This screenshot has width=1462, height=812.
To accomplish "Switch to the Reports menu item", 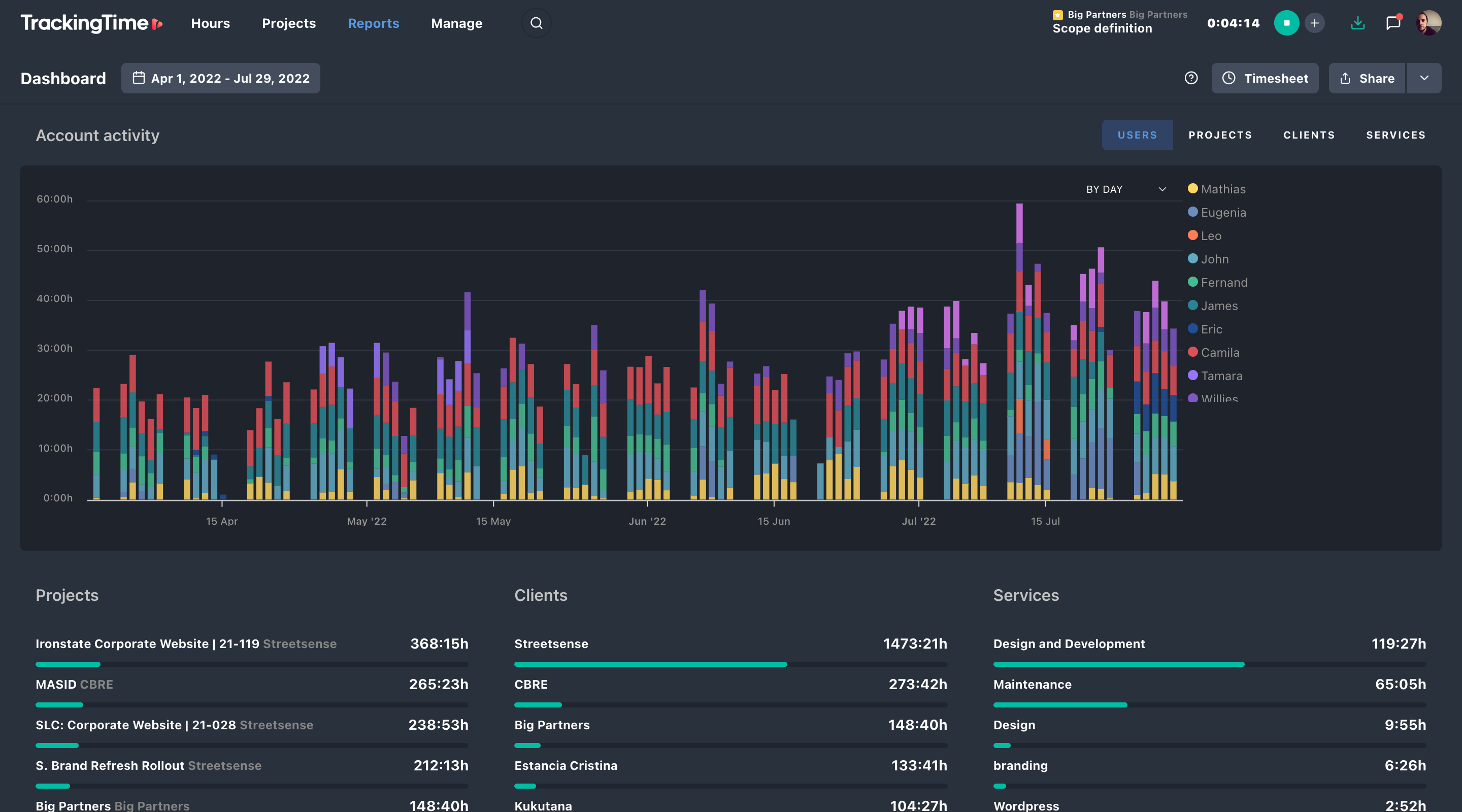I will [373, 23].
